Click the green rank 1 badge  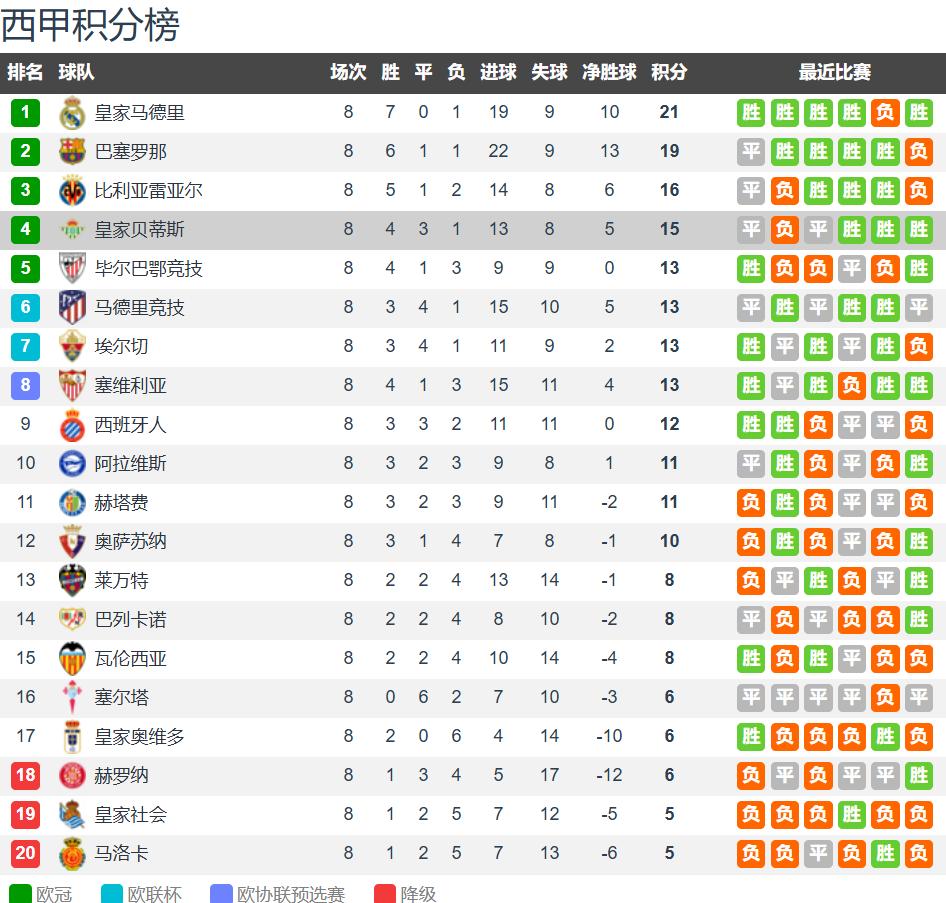[x=26, y=113]
